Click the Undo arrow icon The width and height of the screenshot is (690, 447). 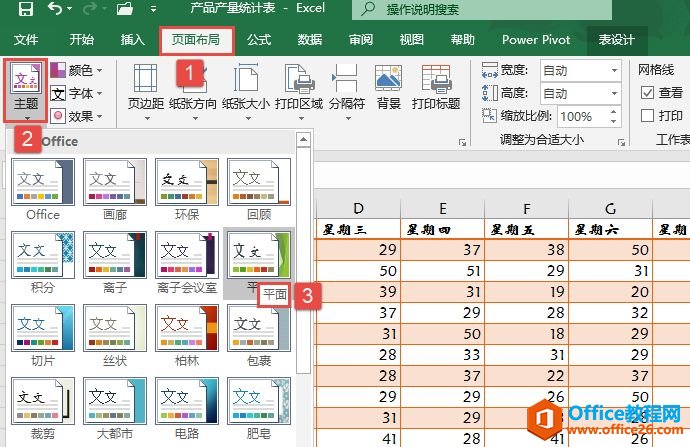[x=54, y=10]
